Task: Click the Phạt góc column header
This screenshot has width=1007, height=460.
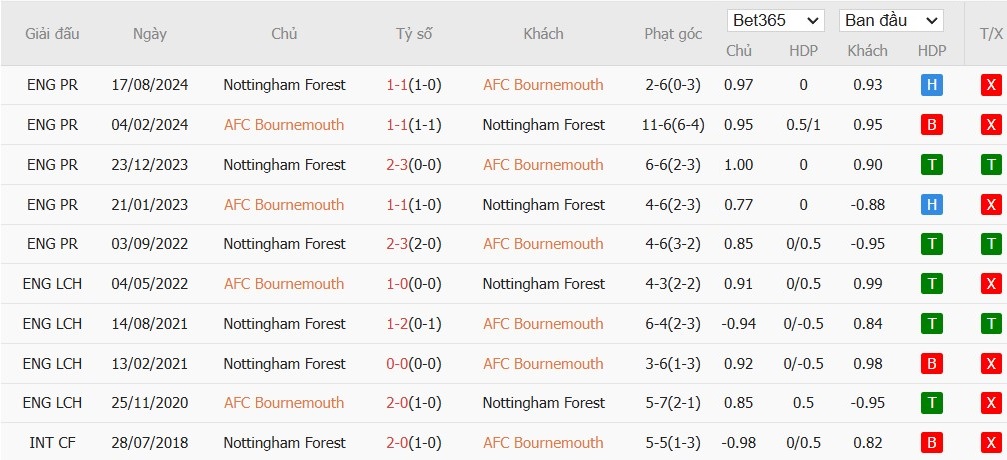Action: [673, 34]
